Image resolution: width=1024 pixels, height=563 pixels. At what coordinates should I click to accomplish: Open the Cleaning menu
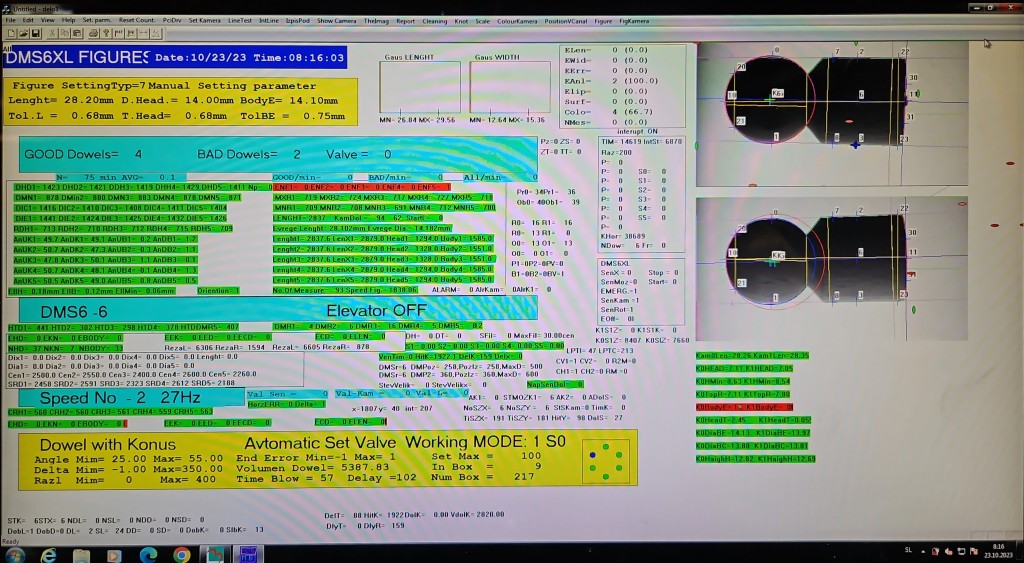[x=435, y=20]
